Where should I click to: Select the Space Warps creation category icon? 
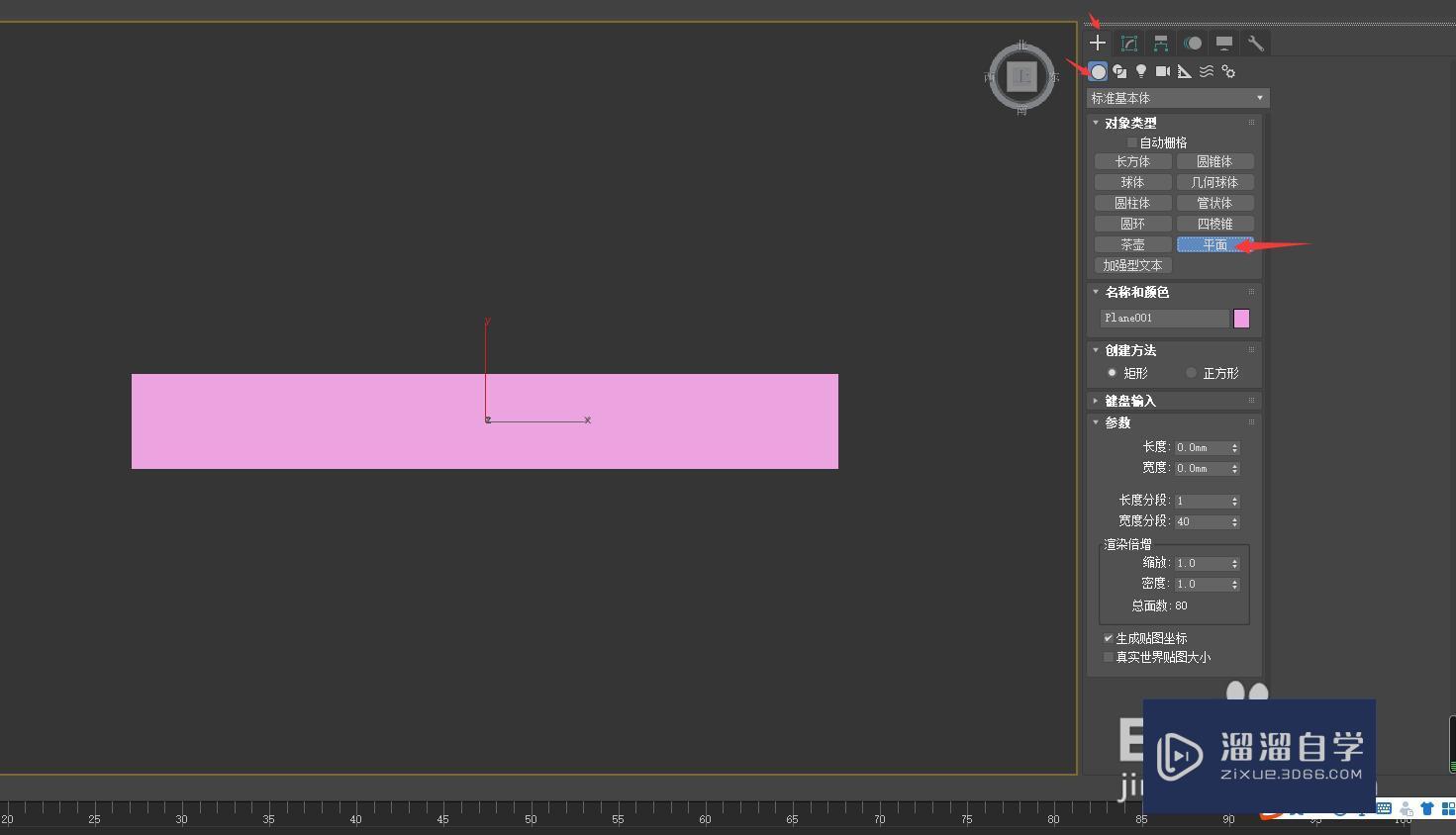coord(1207,71)
